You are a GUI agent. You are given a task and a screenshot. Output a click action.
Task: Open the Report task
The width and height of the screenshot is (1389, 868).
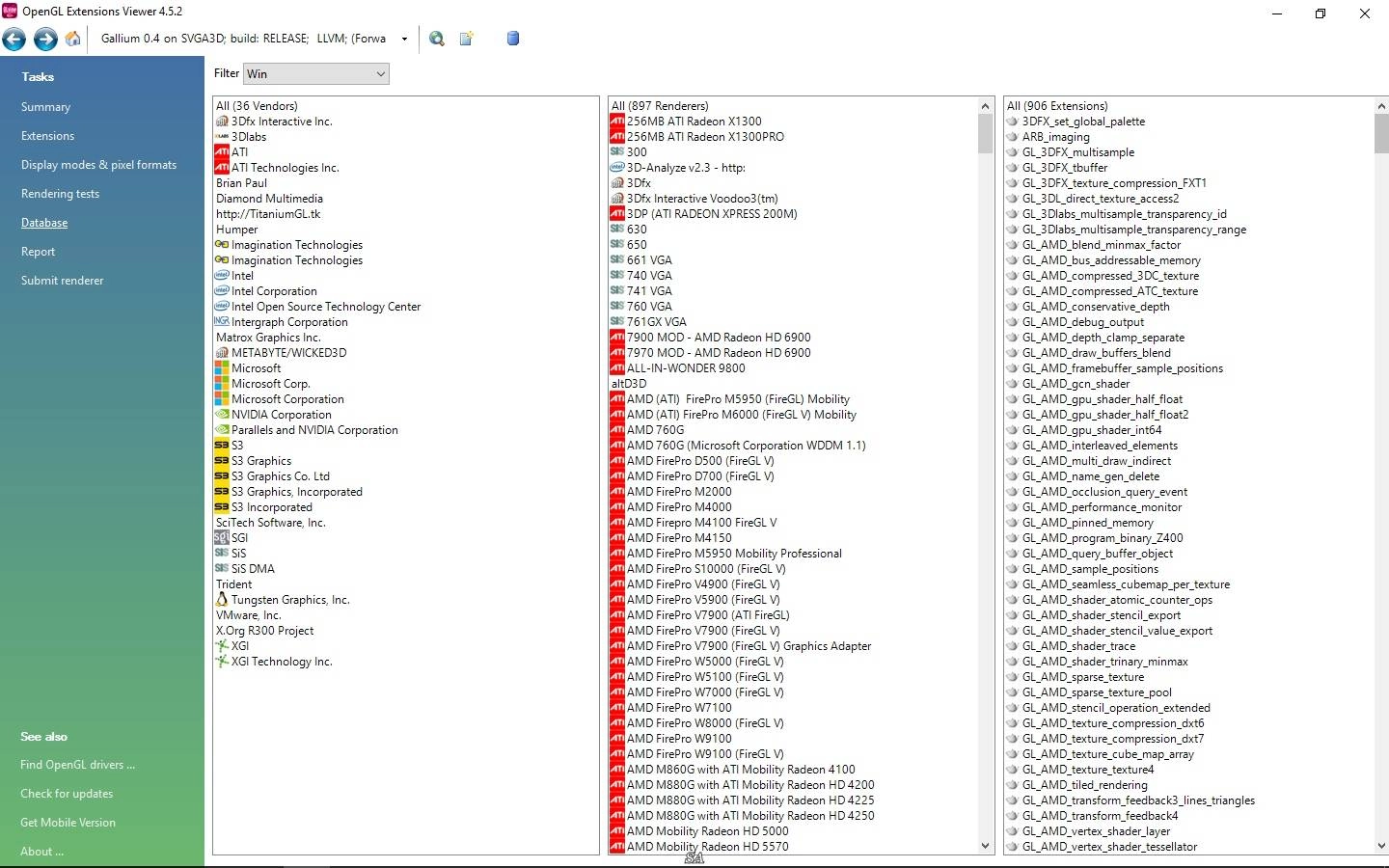tap(38, 252)
